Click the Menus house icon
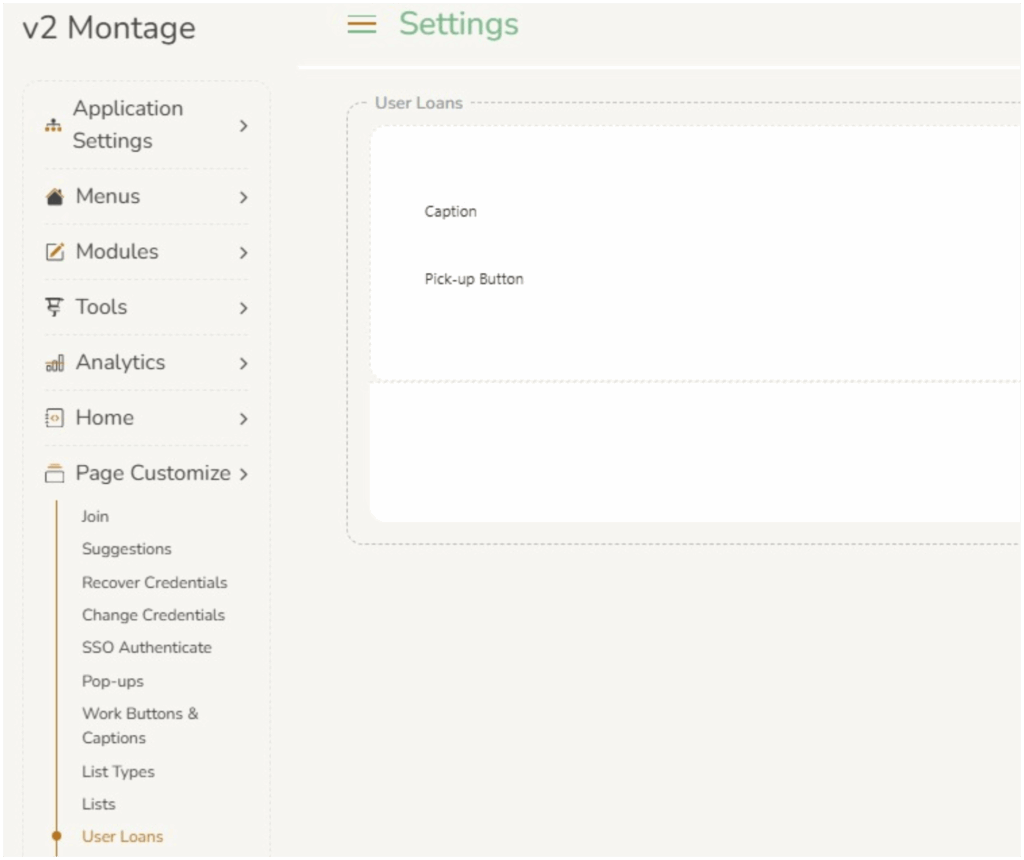 55,197
